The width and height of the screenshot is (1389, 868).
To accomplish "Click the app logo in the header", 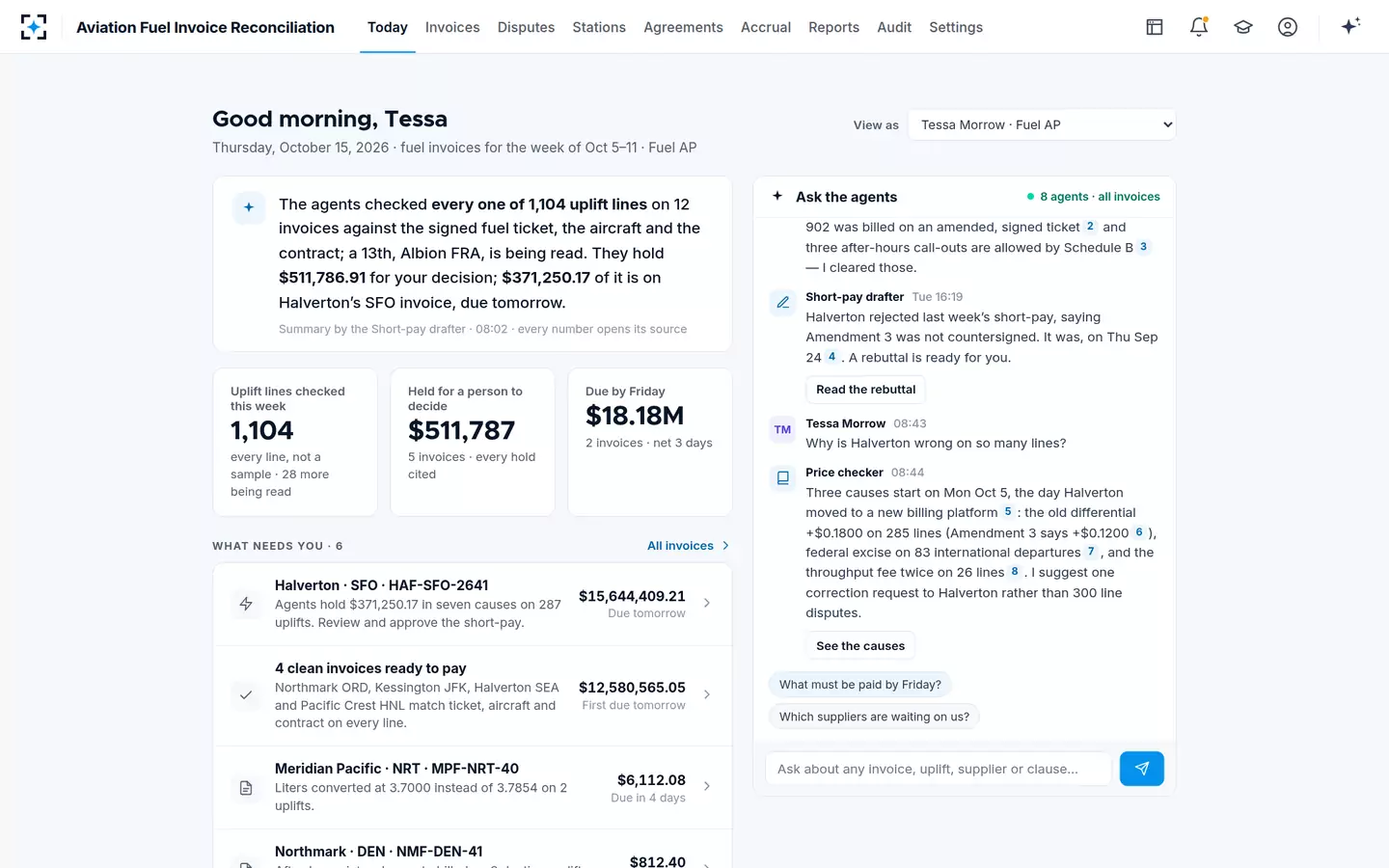I will click(x=34, y=27).
